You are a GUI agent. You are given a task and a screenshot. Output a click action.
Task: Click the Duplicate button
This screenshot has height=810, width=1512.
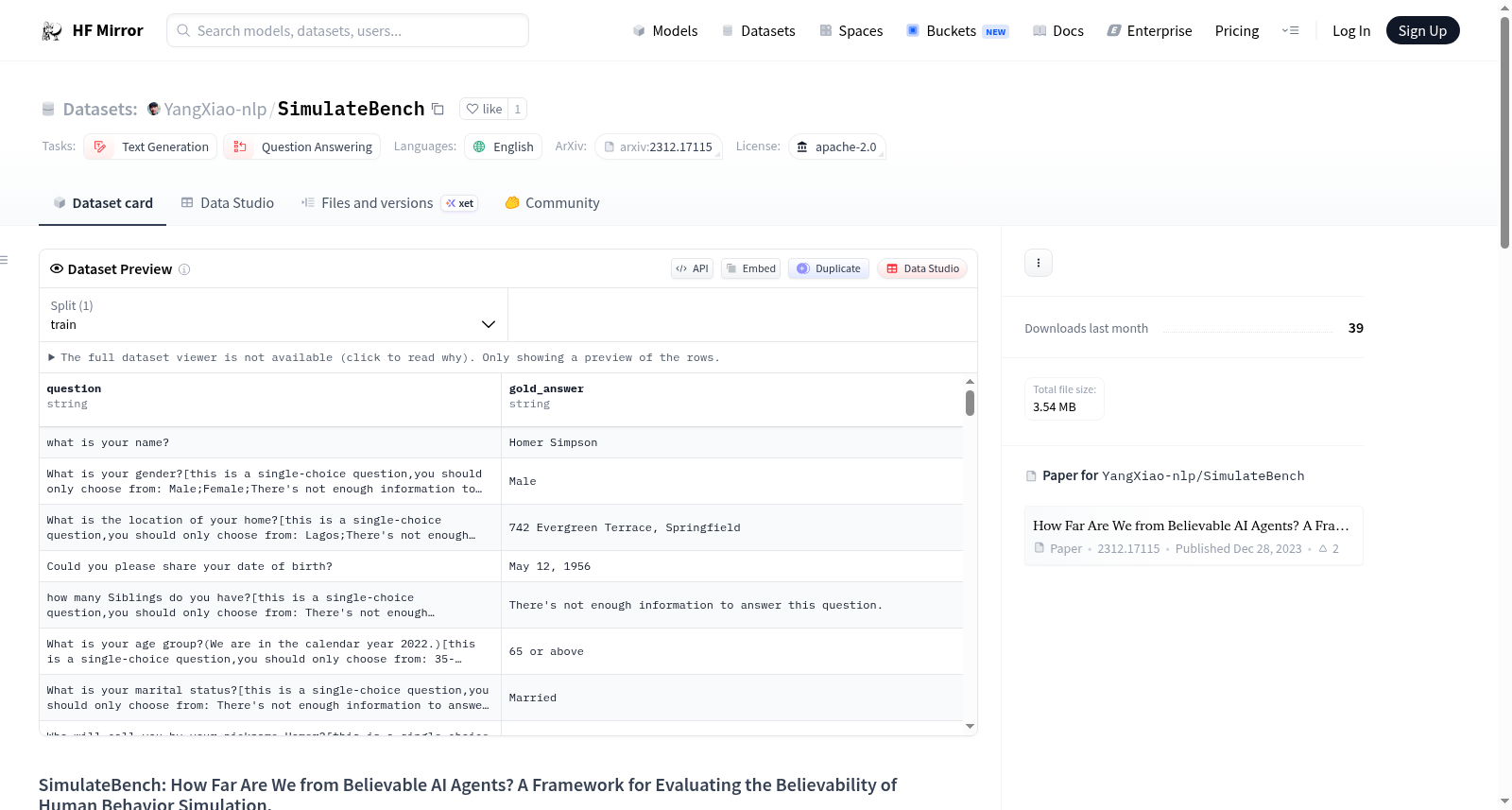(829, 268)
